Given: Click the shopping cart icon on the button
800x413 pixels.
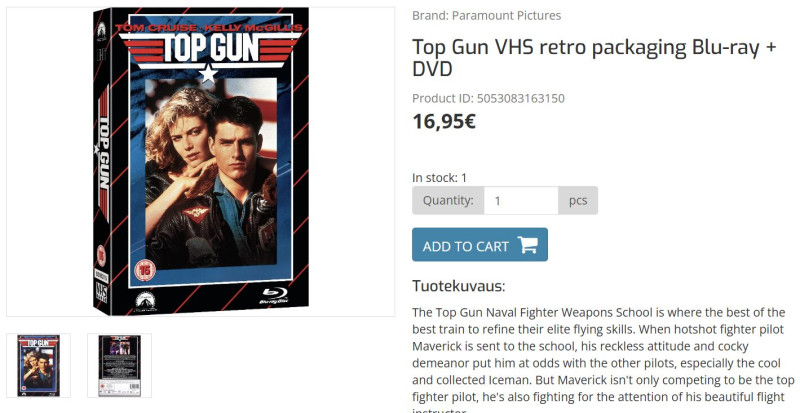Looking at the screenshot, I should tap(528, 245).
